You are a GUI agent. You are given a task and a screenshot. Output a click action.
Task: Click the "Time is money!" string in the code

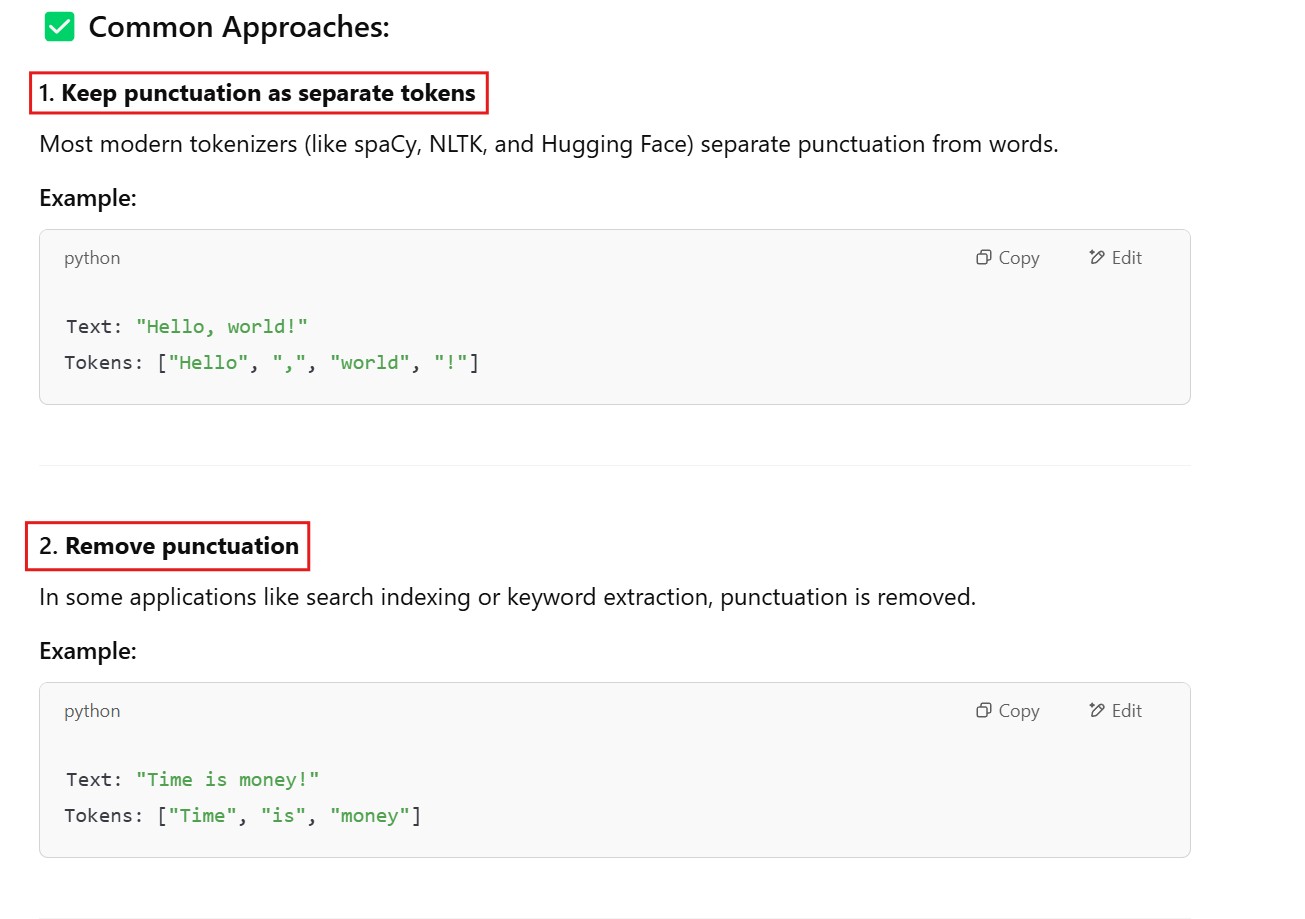coord(227,780)
